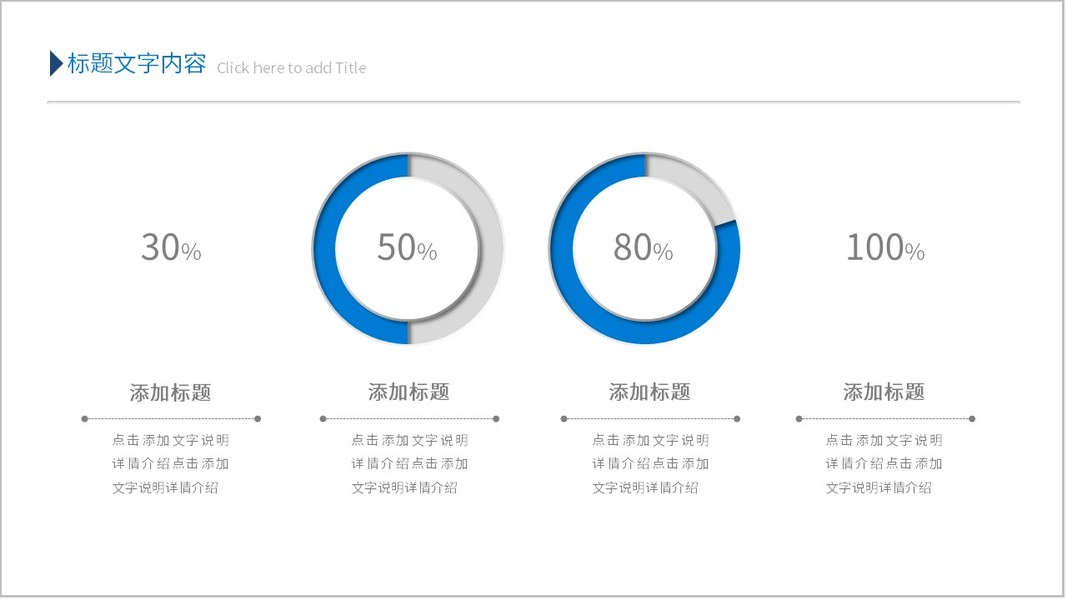Select the title text 标题文字内容
1067x600 pixels.
pos(136,65)
